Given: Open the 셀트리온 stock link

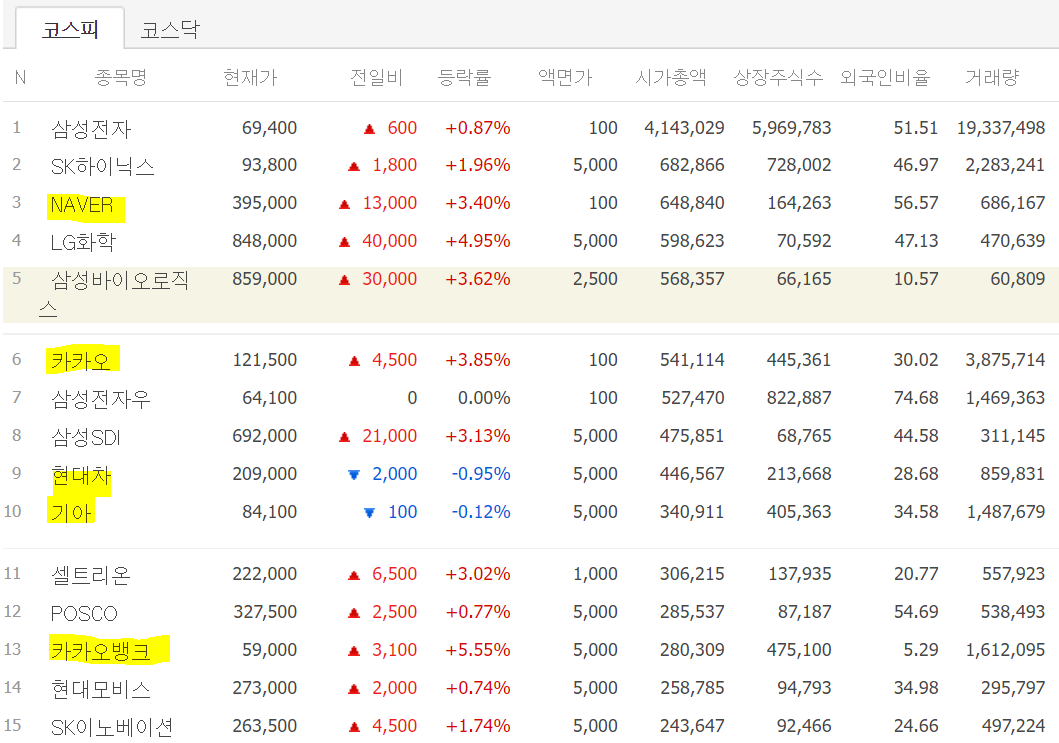Looking at the screenshot, I should [x=91, y=575].
